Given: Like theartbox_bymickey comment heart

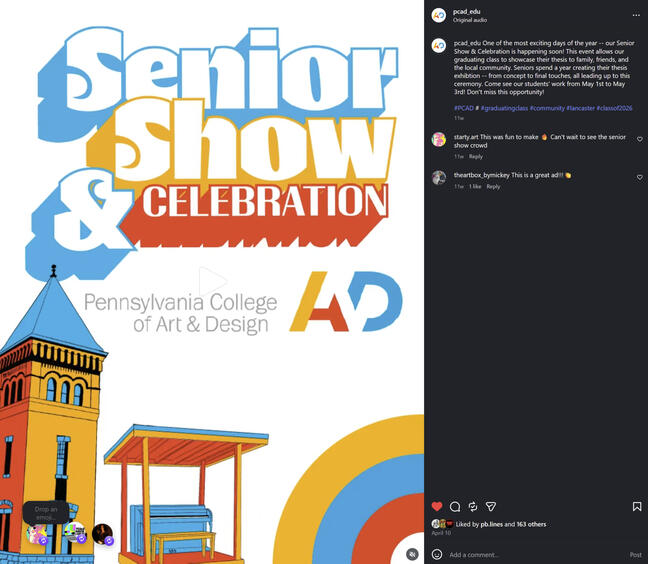Looking at the screenshot, I should tap(640, 177).
